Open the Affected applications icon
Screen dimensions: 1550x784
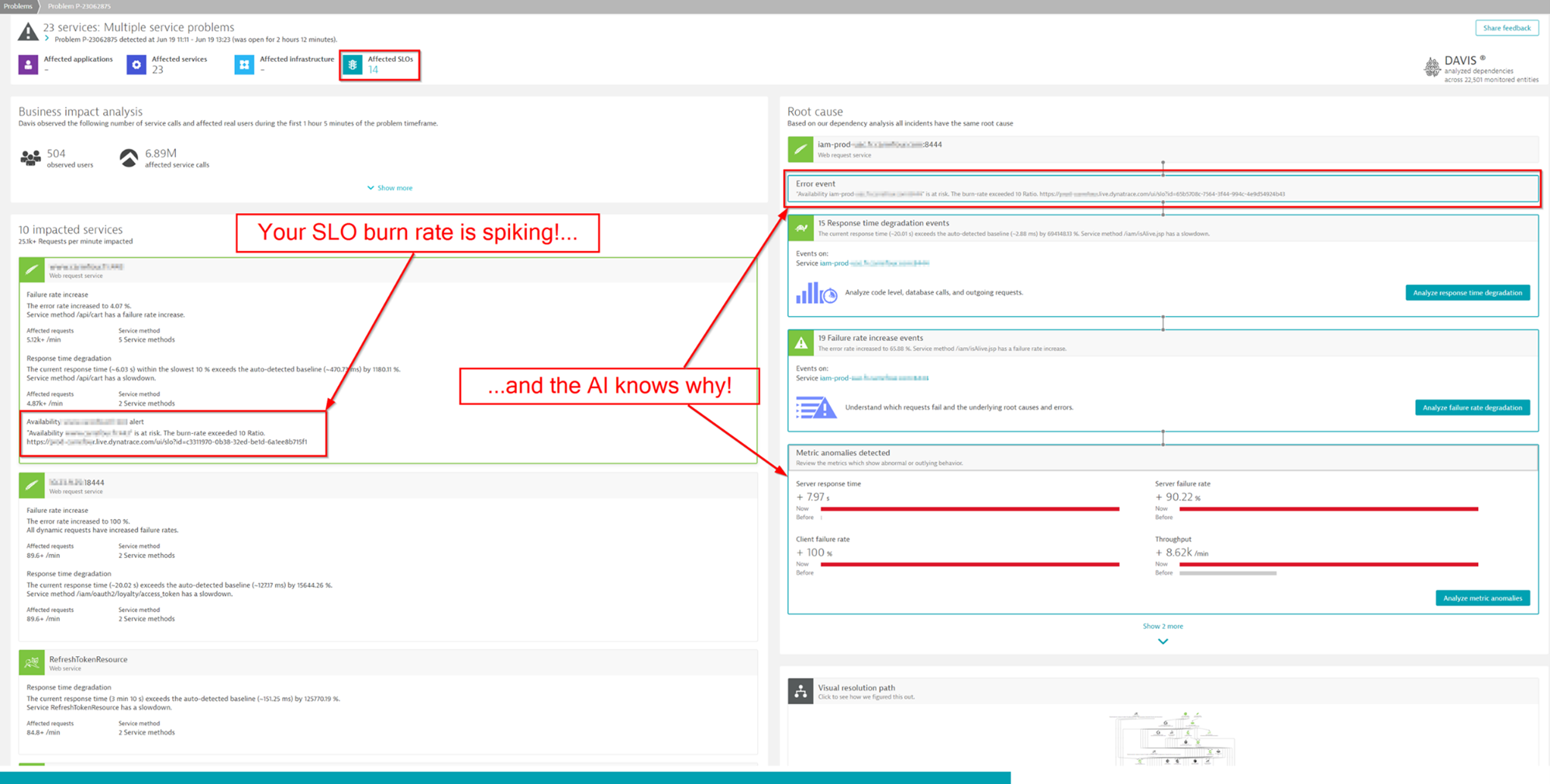29,64
